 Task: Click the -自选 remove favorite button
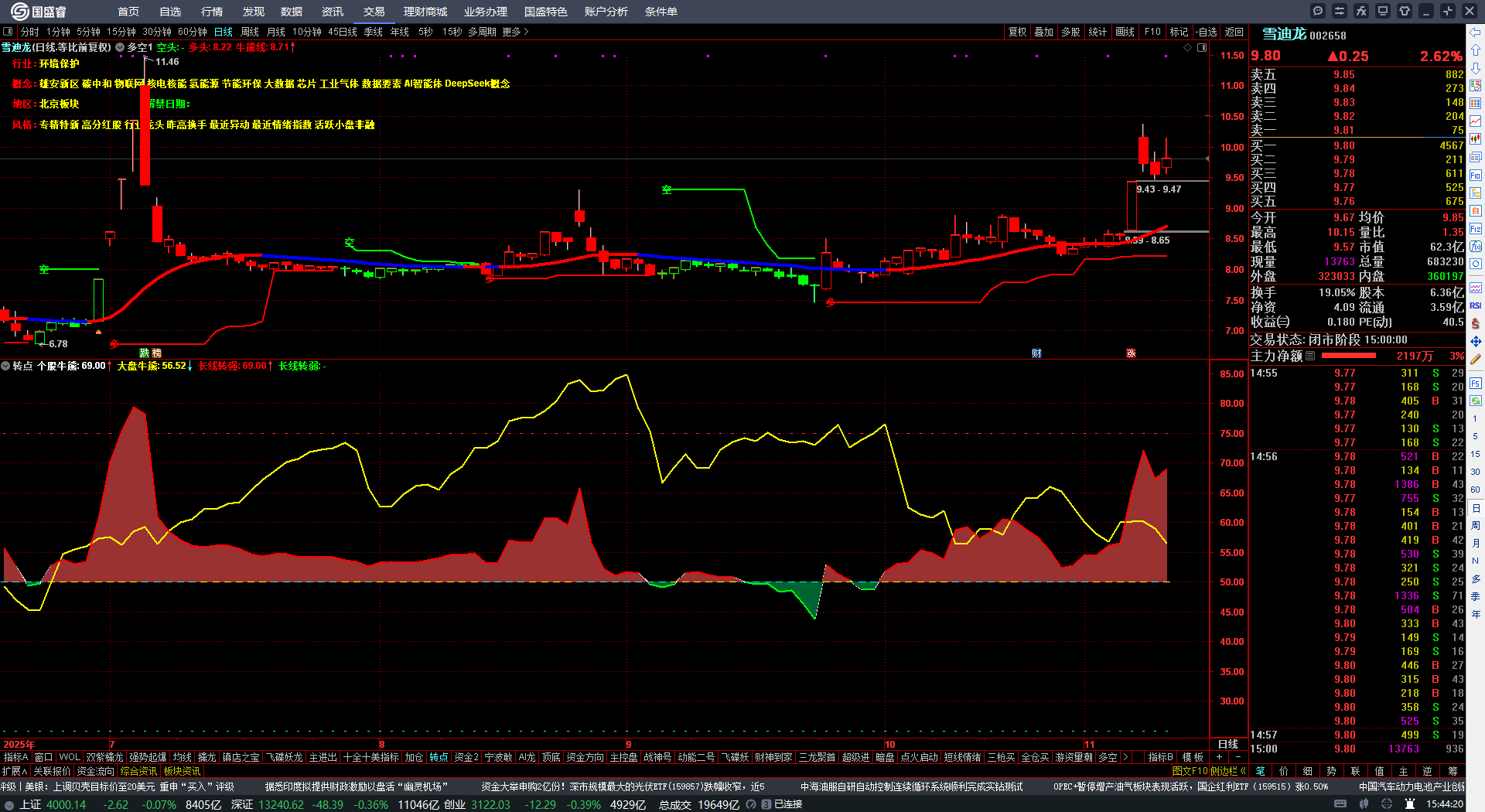[1206, 32]
